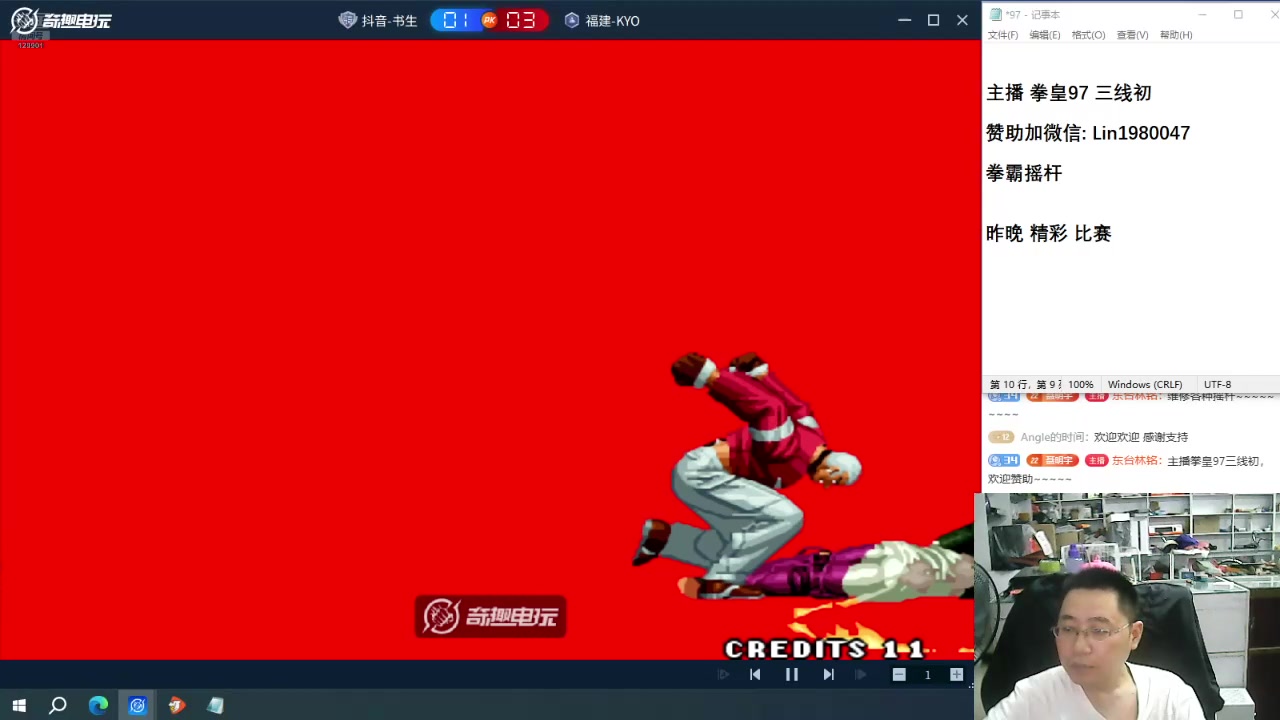
Task: Click 主播 badge in bottom chat message
Action: [1096, 461]
